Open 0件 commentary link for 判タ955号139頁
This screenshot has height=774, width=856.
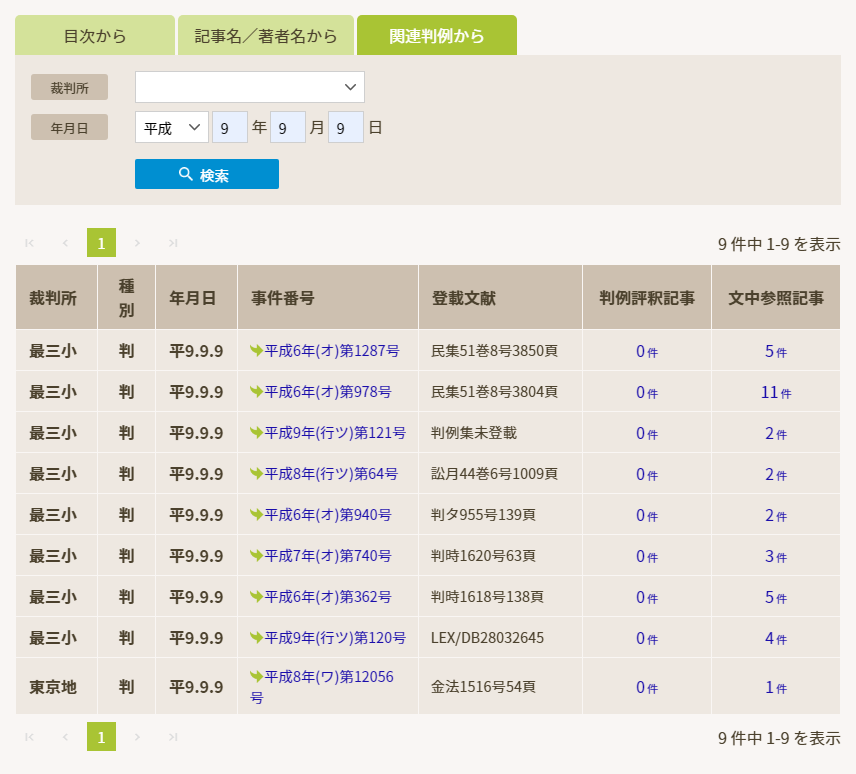(647, 515)
